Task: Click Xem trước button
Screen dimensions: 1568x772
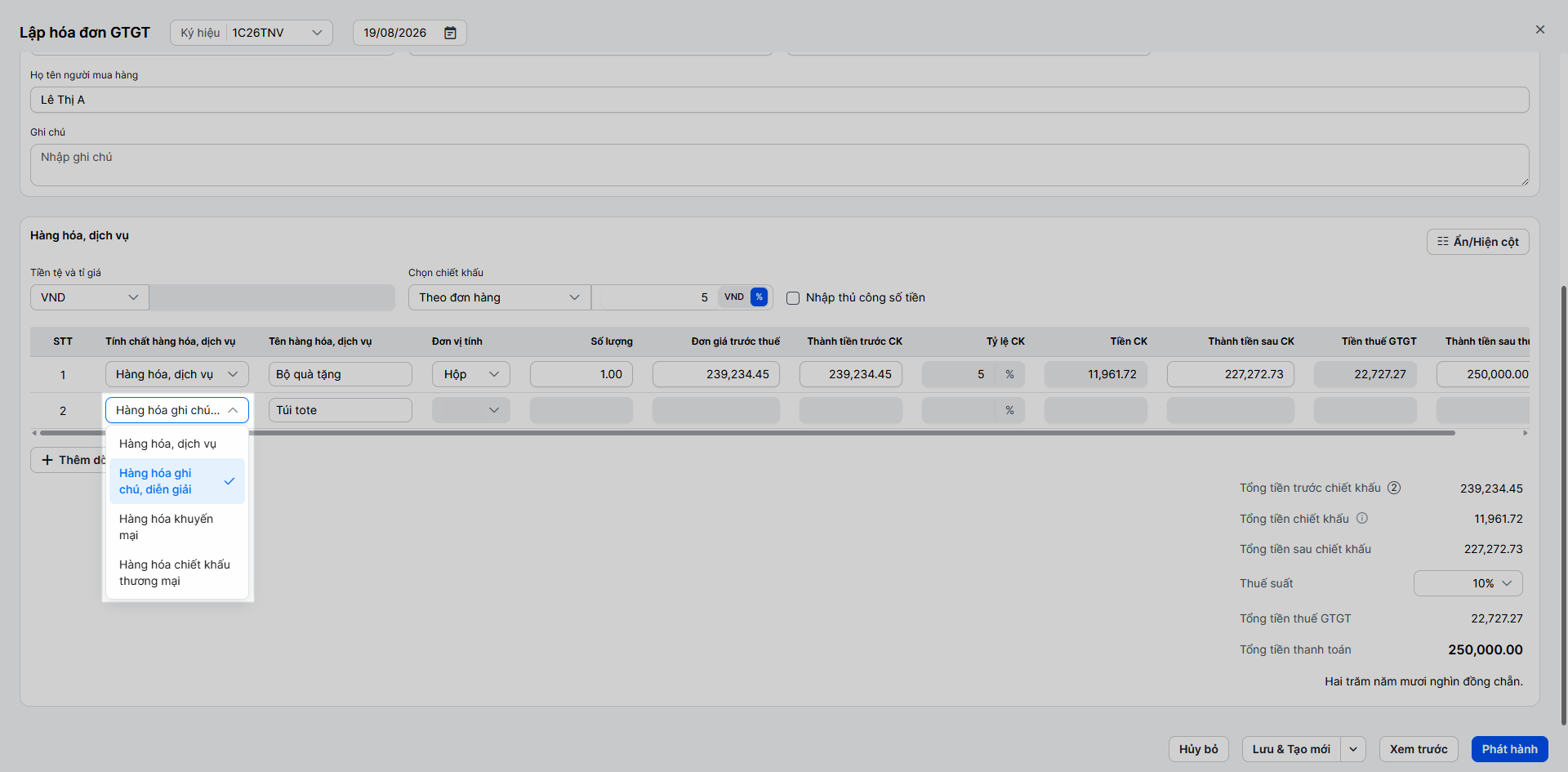Action: (1419, 749)
